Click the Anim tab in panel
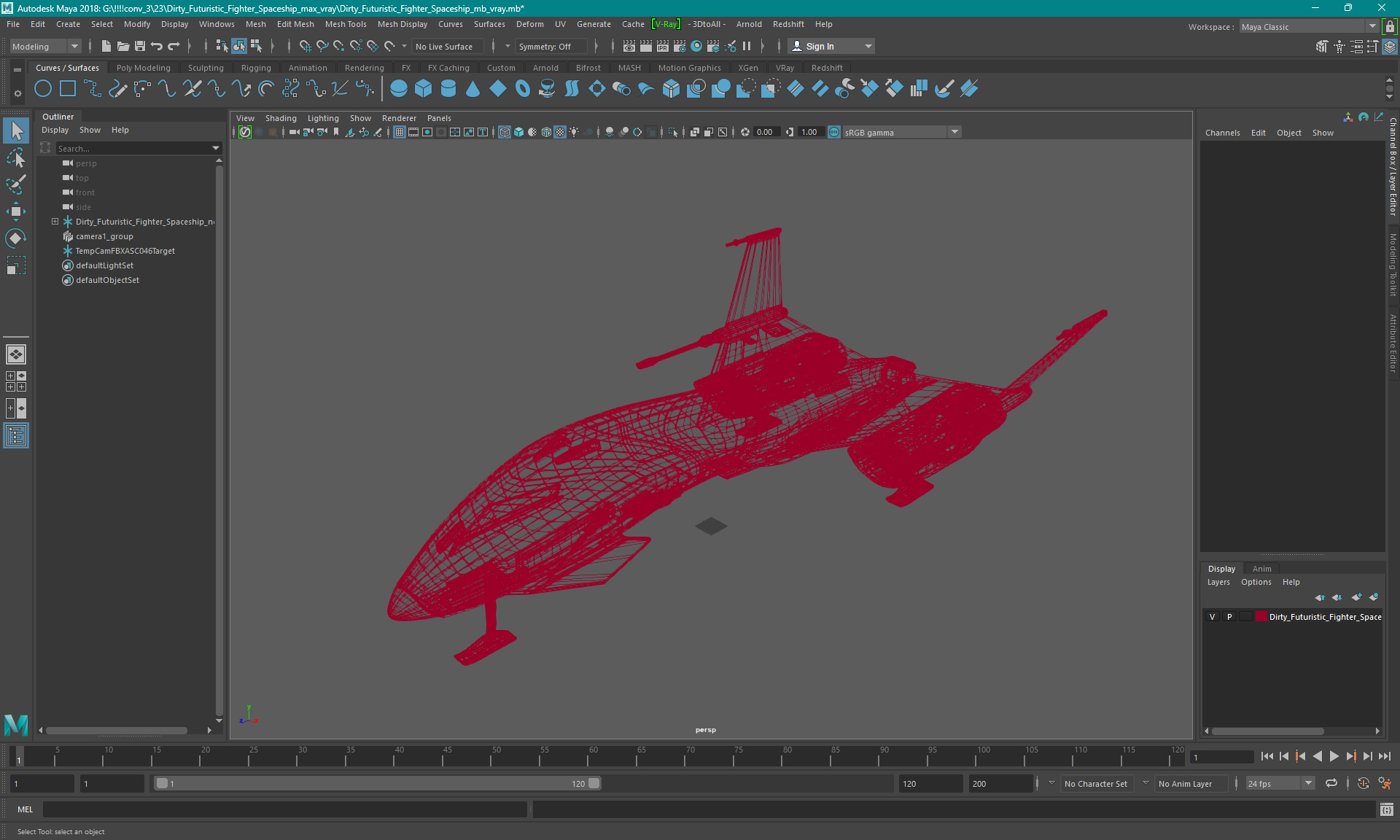 (x=1262, y=568)
